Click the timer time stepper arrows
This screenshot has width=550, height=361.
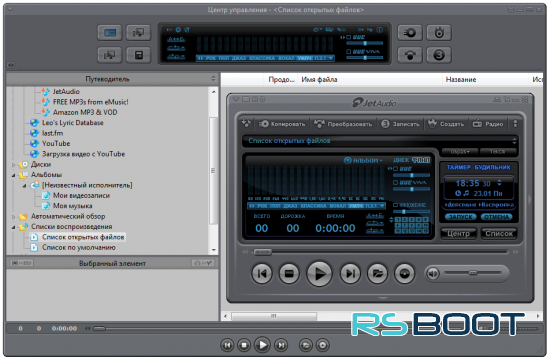pyautogui.click(x=499, y=183)
